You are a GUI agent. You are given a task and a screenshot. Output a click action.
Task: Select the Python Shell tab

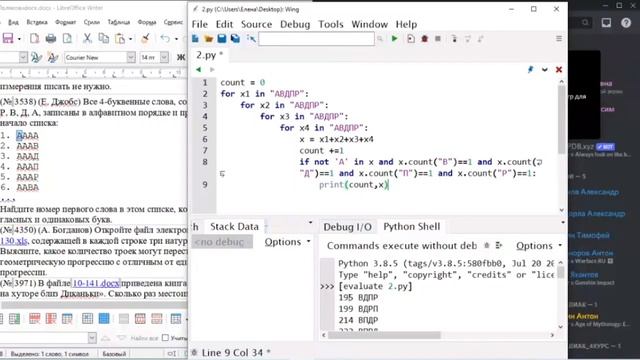pyautogui.click(x=411, y=227)
